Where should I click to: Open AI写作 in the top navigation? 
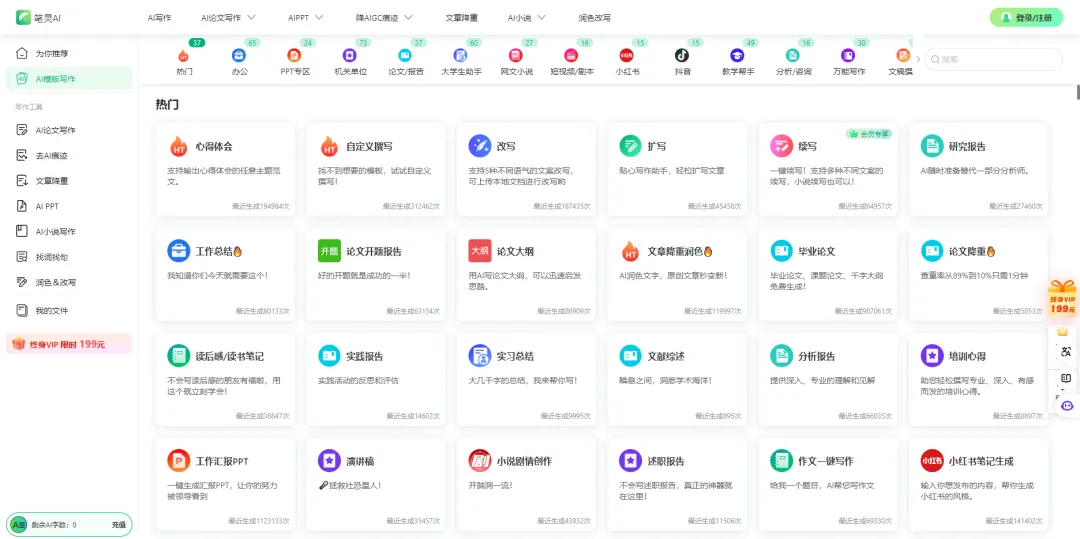click(x=160, y=18)
